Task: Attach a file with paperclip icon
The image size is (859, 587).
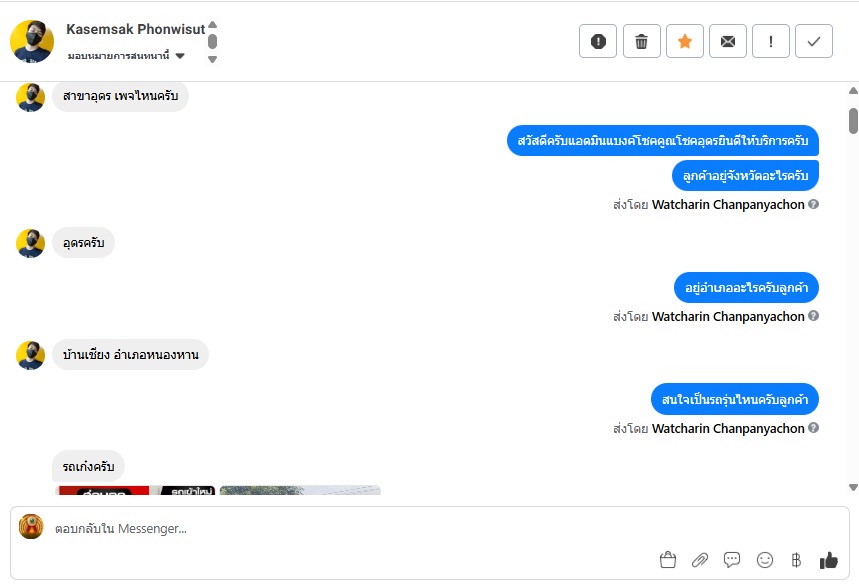Action: [x=700, y=560]
